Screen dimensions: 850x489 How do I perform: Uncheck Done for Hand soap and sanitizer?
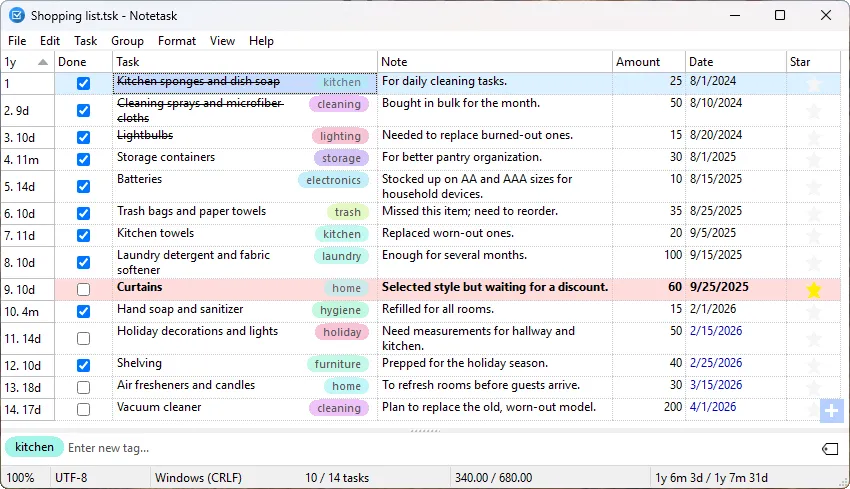tap(83, 311)
